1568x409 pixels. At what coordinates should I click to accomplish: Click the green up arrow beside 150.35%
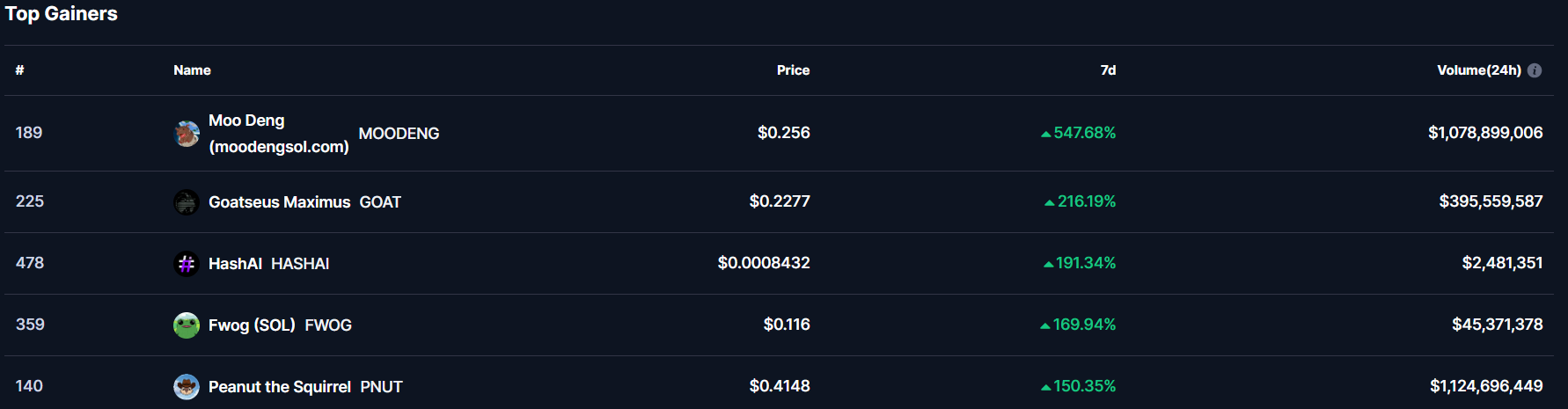(1045, 387)
